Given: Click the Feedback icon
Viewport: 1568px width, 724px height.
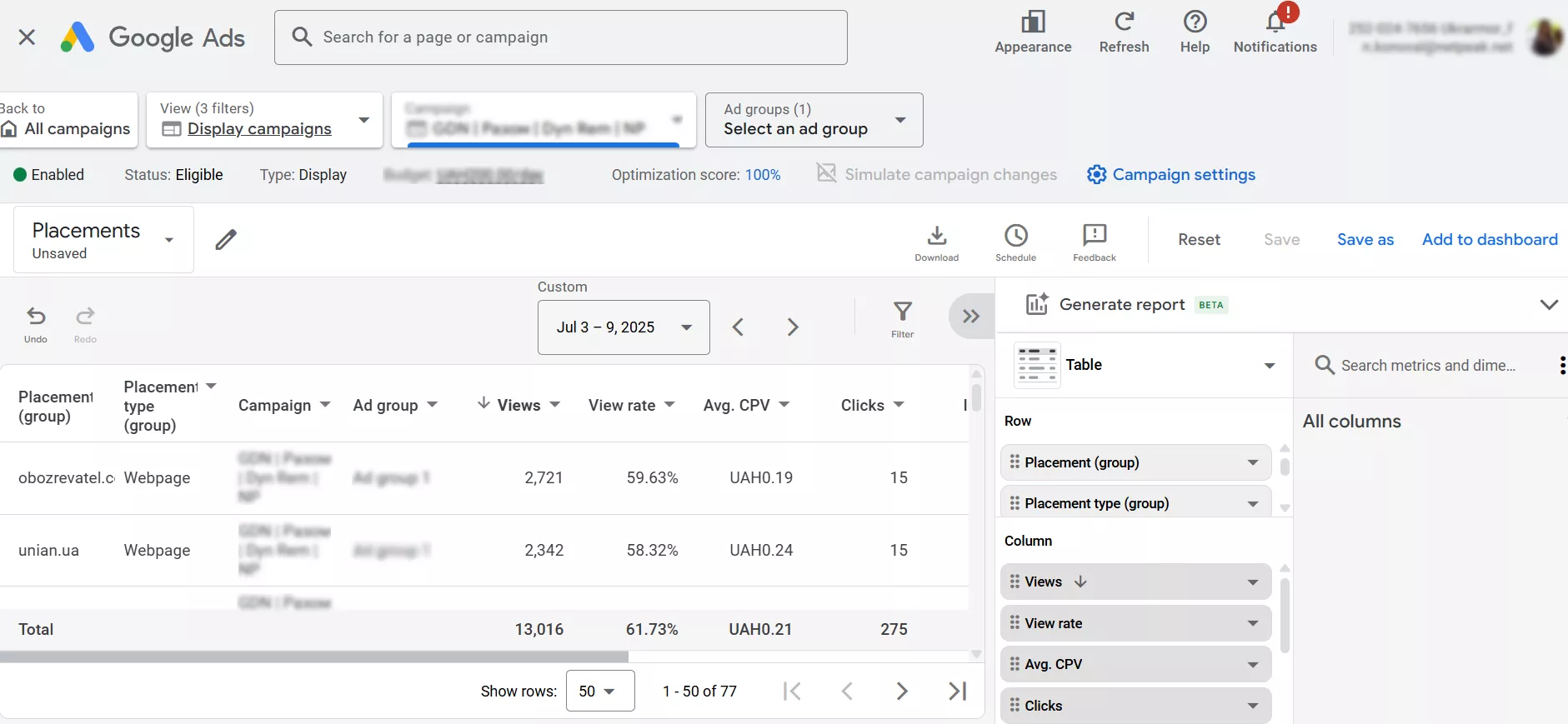Looking at the screenshot, I should [1094, 237].
